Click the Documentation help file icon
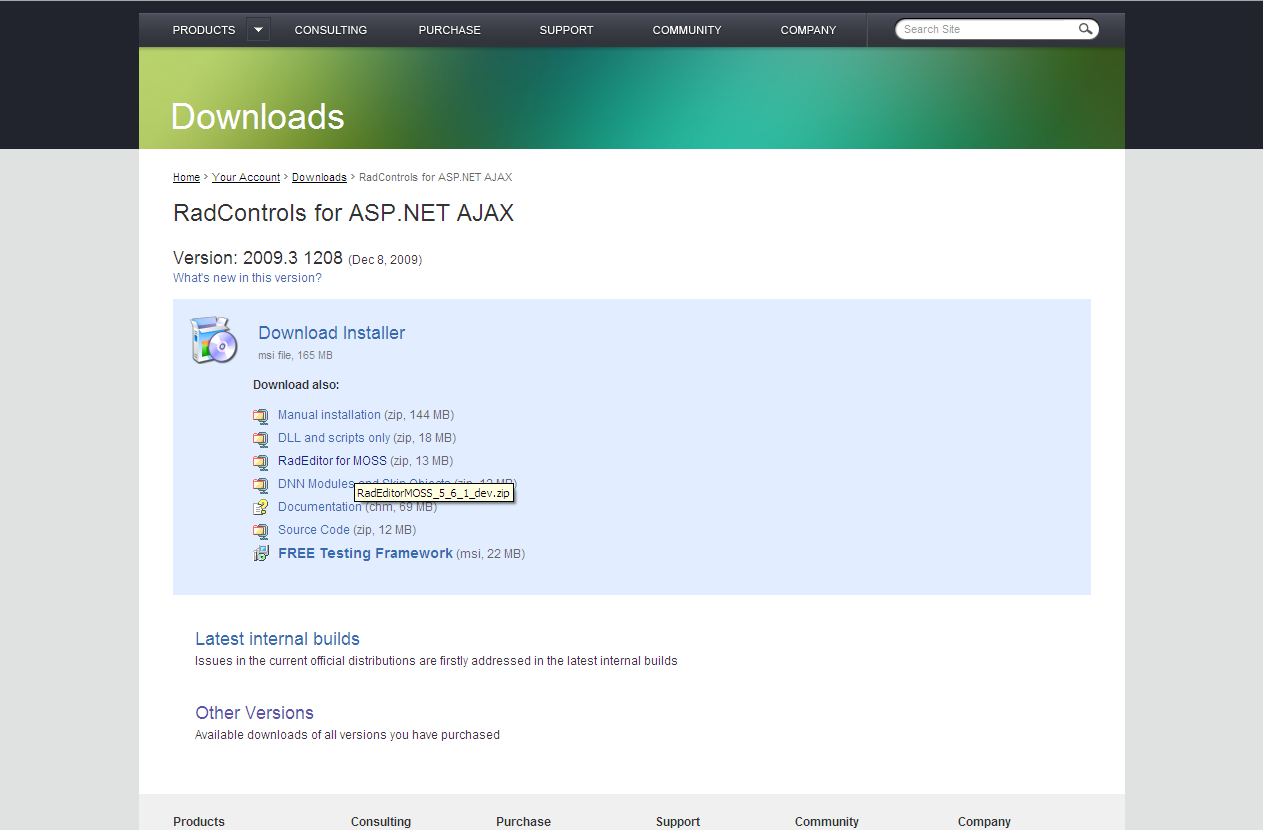 click(261, 507)
